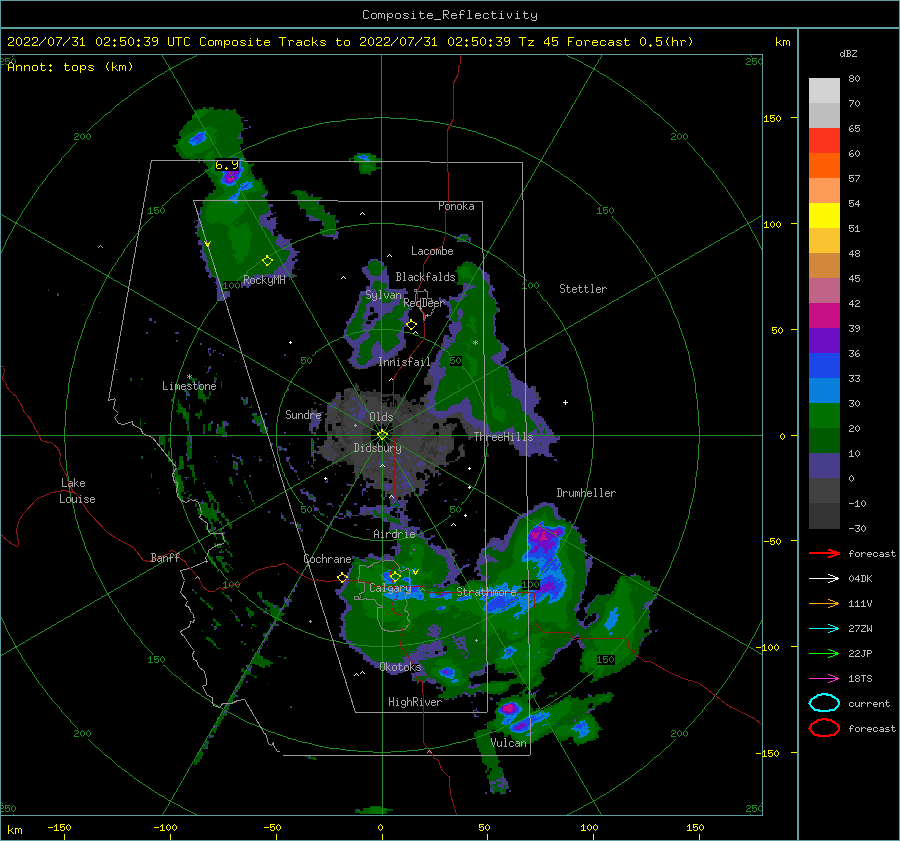Select the Lake Louise map label
The width and height of the screenshot is (900, 841).
coord(77,491)
